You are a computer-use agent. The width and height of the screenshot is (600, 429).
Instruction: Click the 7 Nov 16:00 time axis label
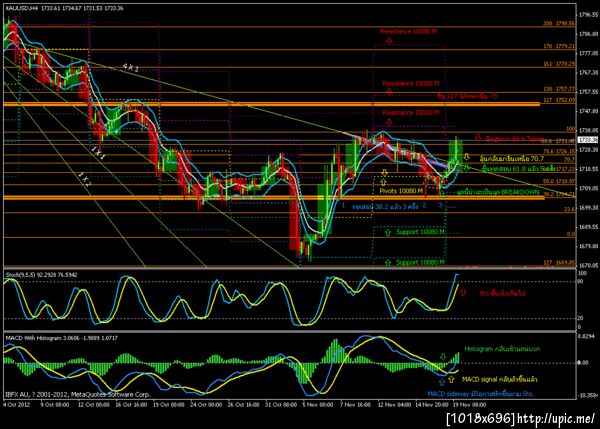pos(355,405)
